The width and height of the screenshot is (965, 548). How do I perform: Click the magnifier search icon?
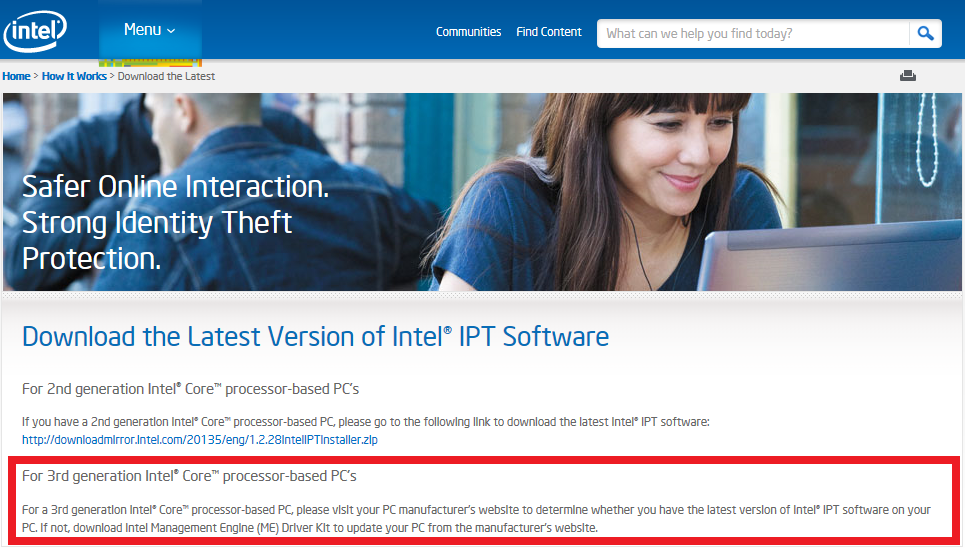(925, 33)
